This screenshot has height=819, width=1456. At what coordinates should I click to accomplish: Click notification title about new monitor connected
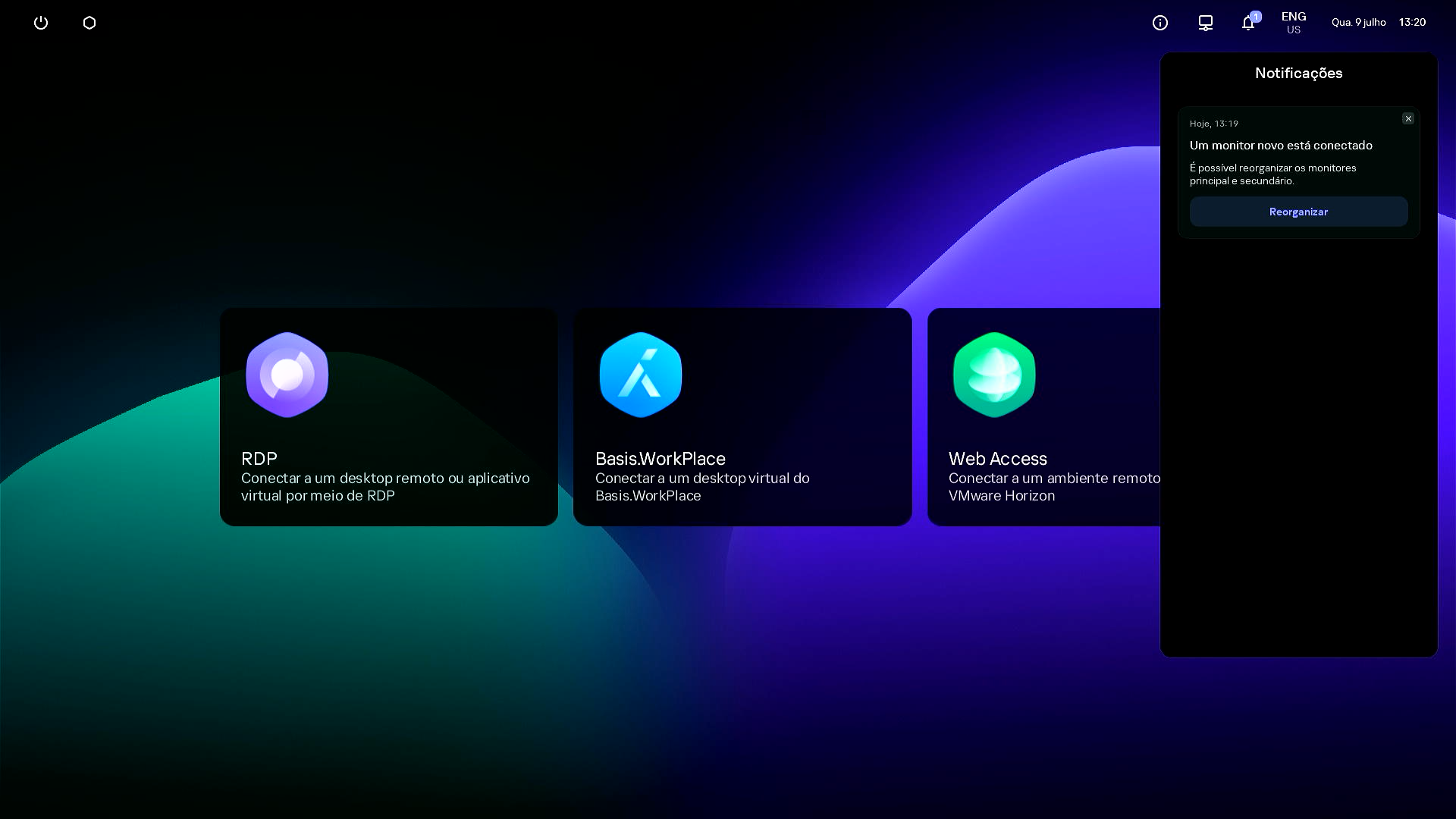[x=1281, y=146]
